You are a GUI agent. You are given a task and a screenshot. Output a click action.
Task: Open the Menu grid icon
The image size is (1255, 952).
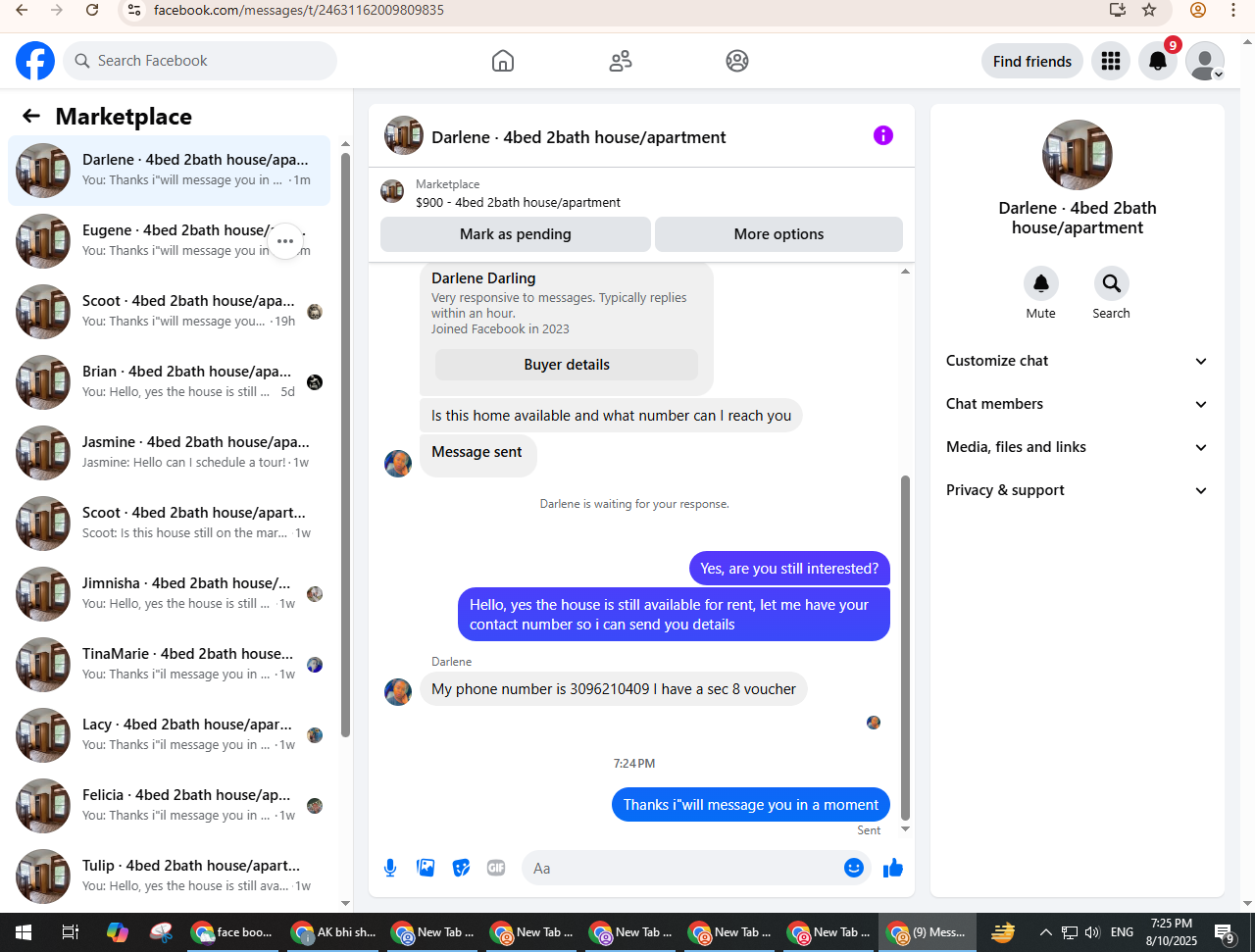pyautogui.click(x=1111, y=61)
